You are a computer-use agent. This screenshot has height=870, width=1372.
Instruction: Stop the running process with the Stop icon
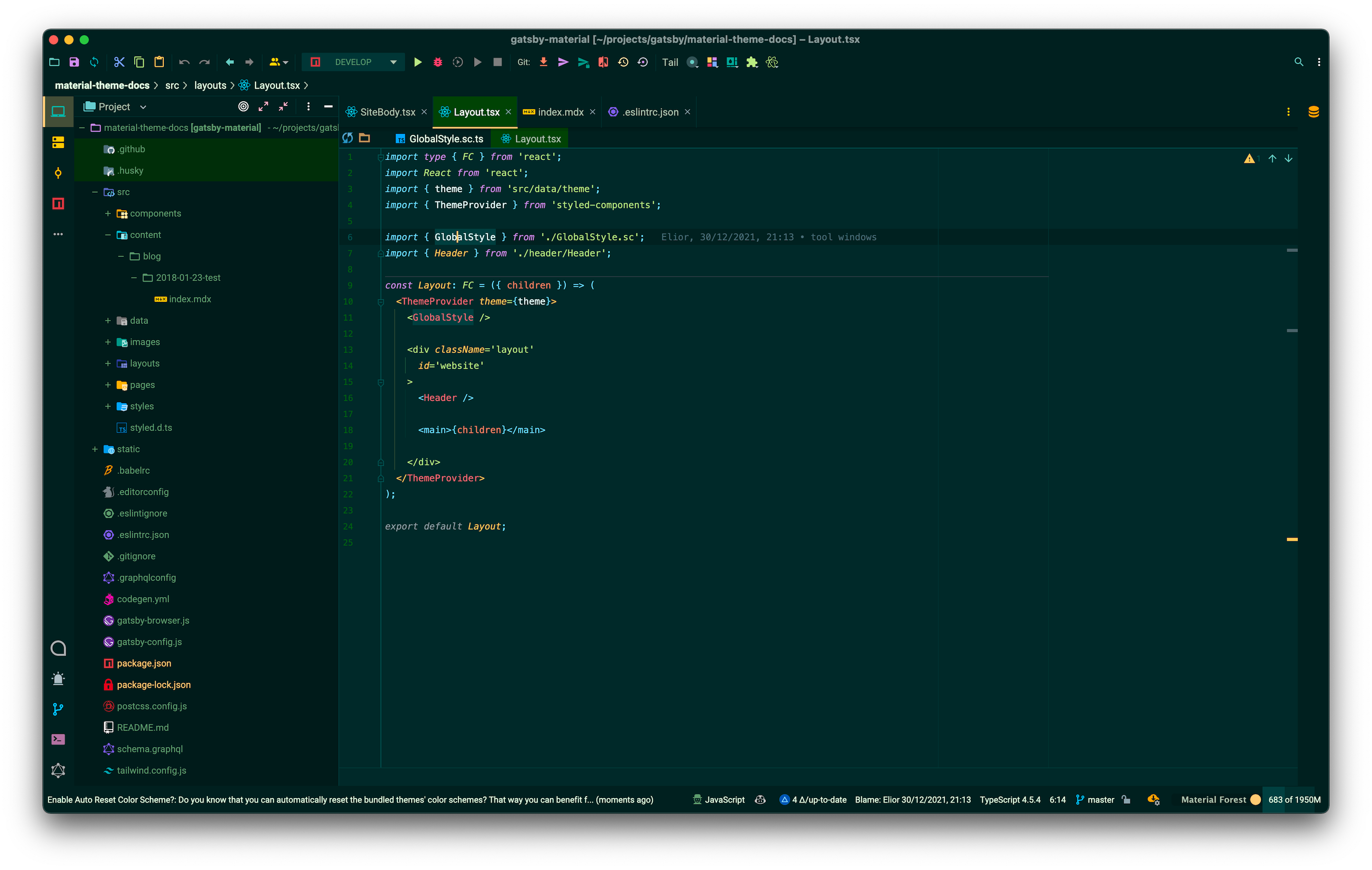coord(497,62)
